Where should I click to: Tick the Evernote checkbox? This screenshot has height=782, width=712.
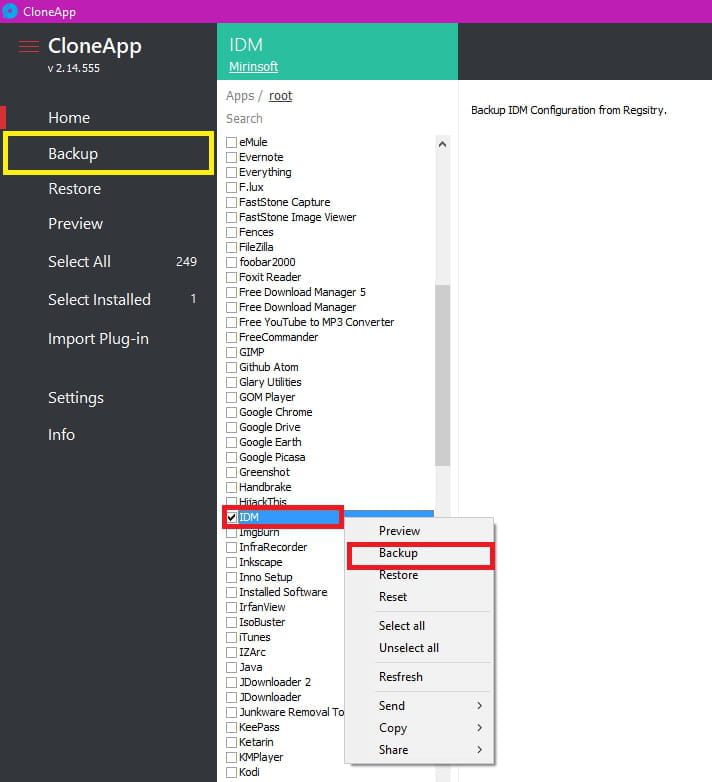tap(231, 157)
